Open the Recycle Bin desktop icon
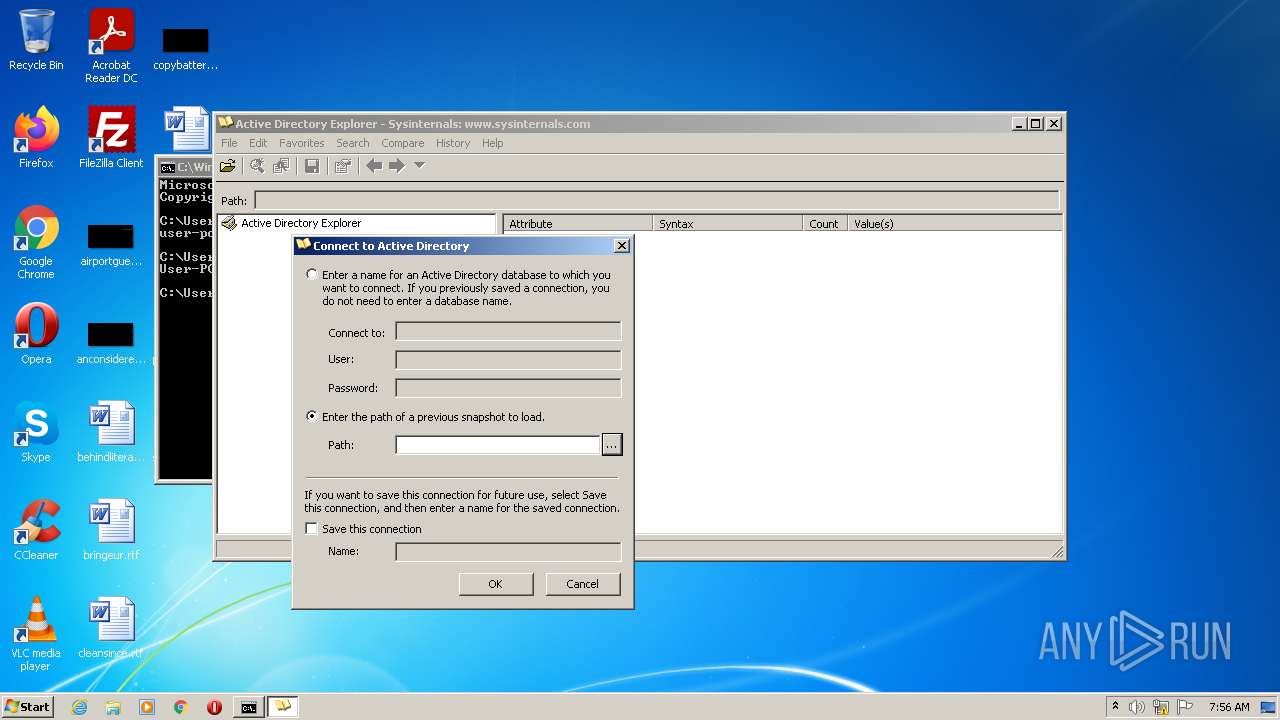The width and height of the screenshot is (1280, 720). [x=36, y=40]
